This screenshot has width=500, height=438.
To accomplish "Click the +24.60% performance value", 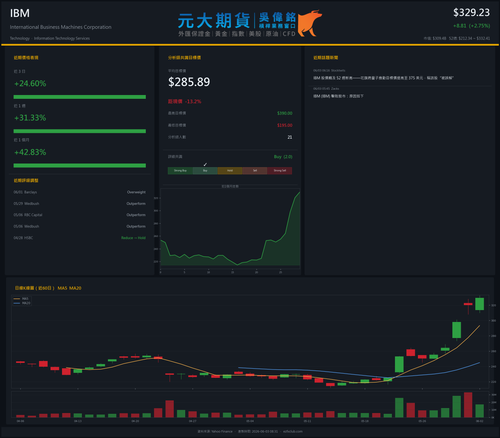I will (30, 83).
